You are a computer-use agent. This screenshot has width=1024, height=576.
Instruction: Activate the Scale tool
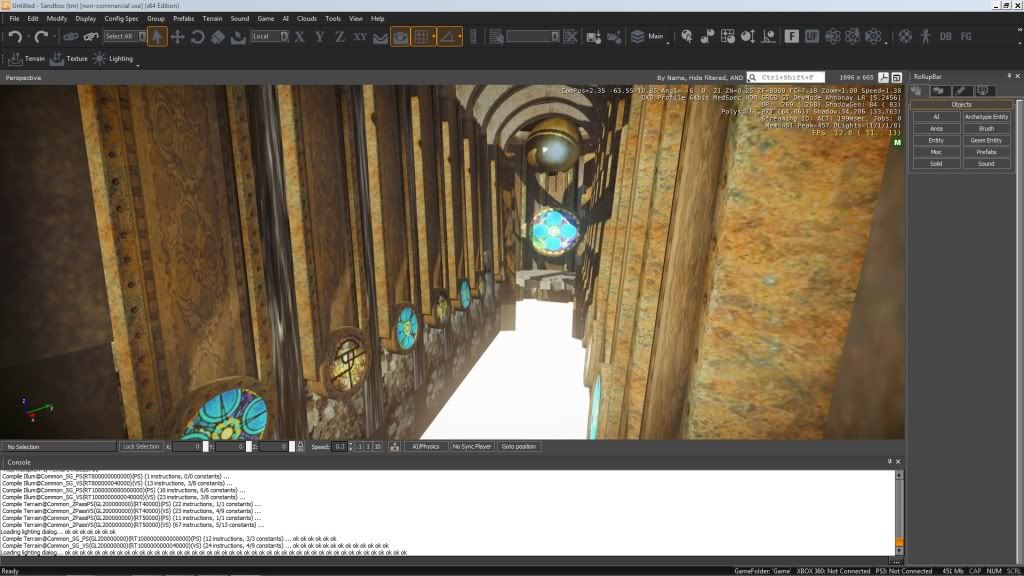(x=217, y=37)
